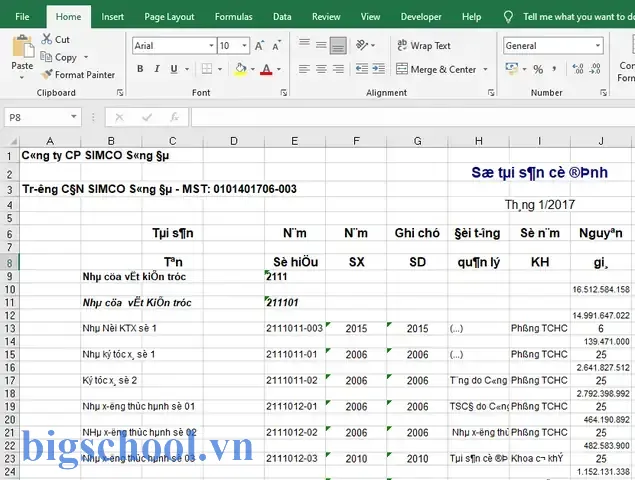Switch to the Page Layout tab
This screenshot has height=480, width=635.
click(x=169, y=17)
